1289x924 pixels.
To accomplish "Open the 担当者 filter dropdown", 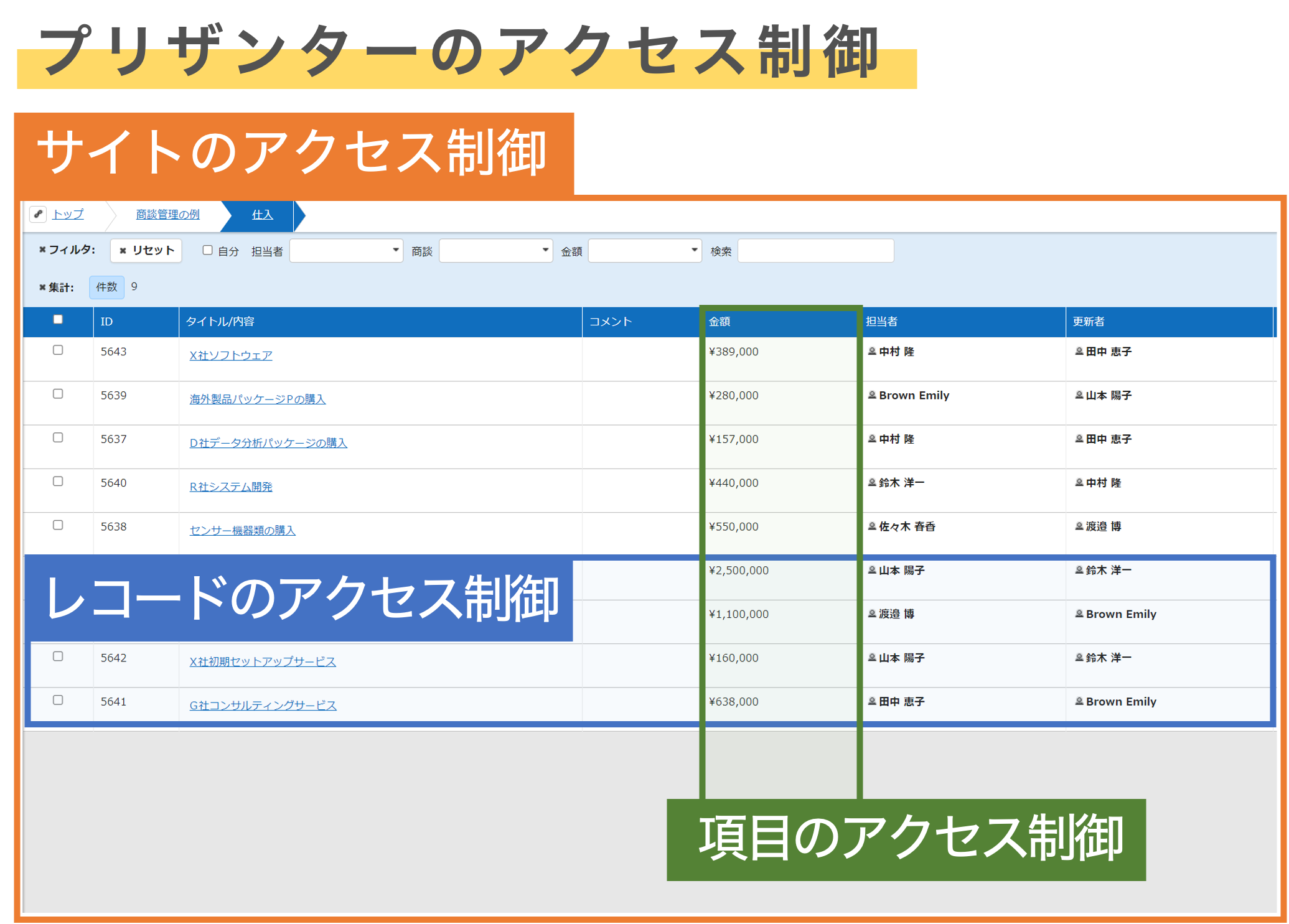I will click(346, 250).
